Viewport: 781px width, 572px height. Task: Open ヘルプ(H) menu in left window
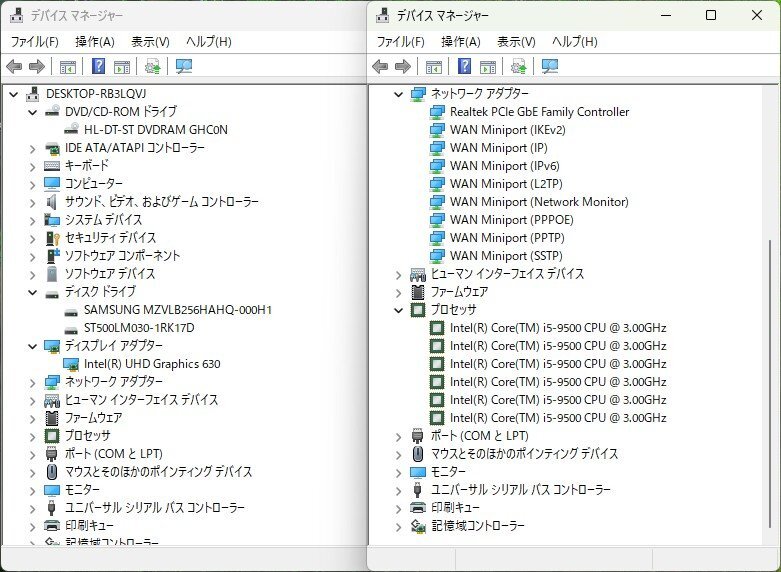coord(208,41)
